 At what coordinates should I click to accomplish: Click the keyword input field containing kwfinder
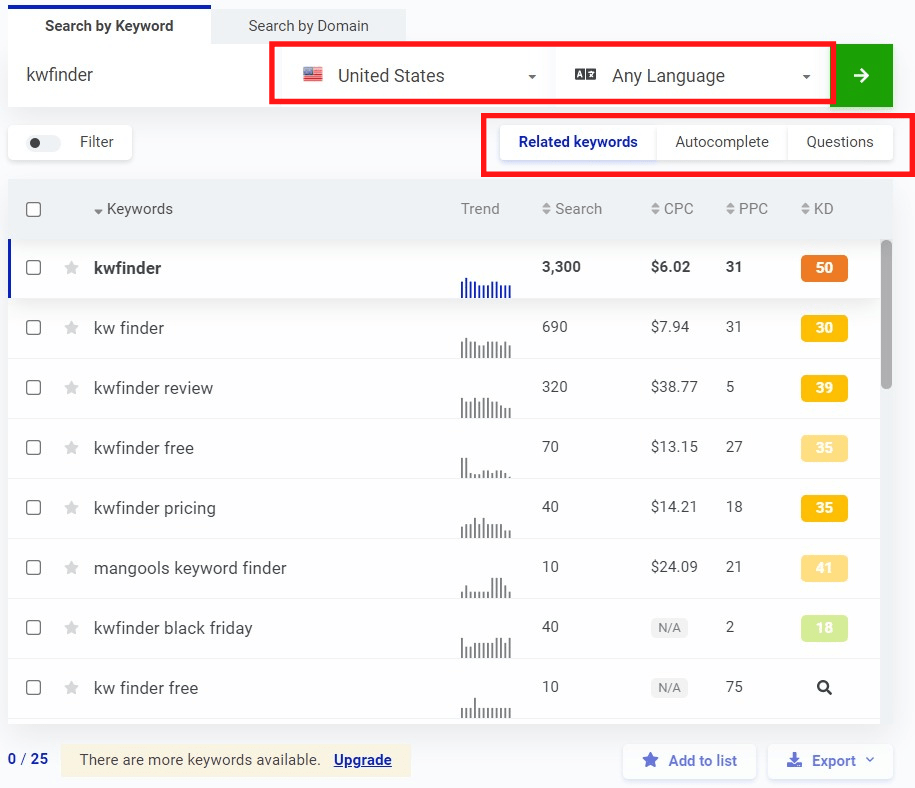point(138,75)
